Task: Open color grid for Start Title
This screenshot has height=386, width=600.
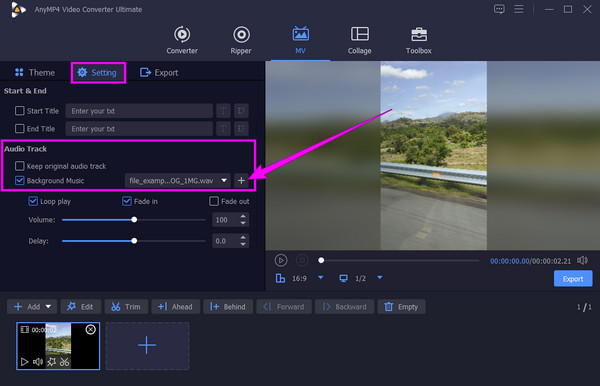Action: point(241,111)
